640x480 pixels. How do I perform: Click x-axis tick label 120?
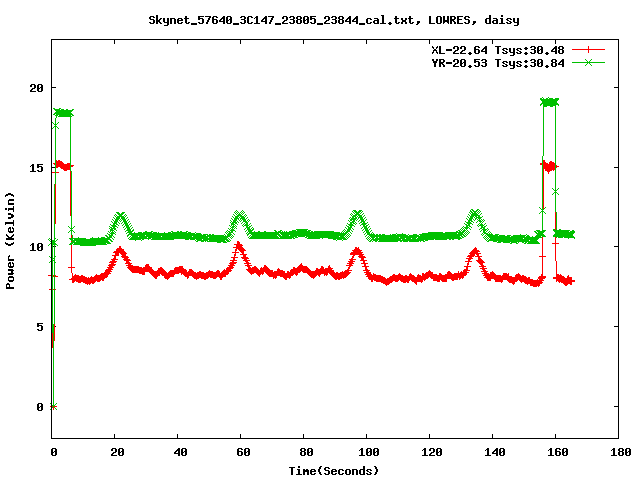point(432,452)
